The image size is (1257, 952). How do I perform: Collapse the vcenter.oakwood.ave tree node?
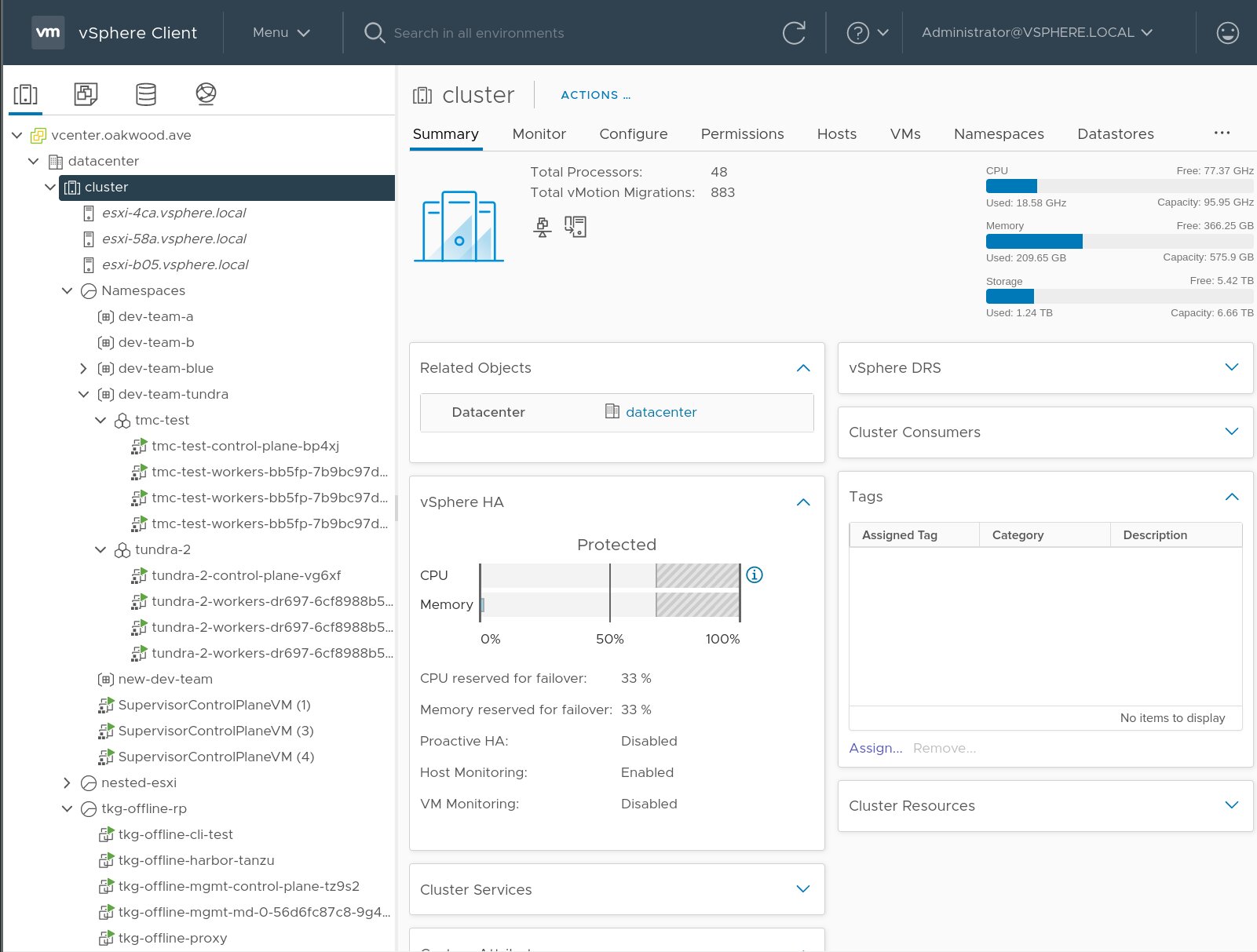pos(17,135)
